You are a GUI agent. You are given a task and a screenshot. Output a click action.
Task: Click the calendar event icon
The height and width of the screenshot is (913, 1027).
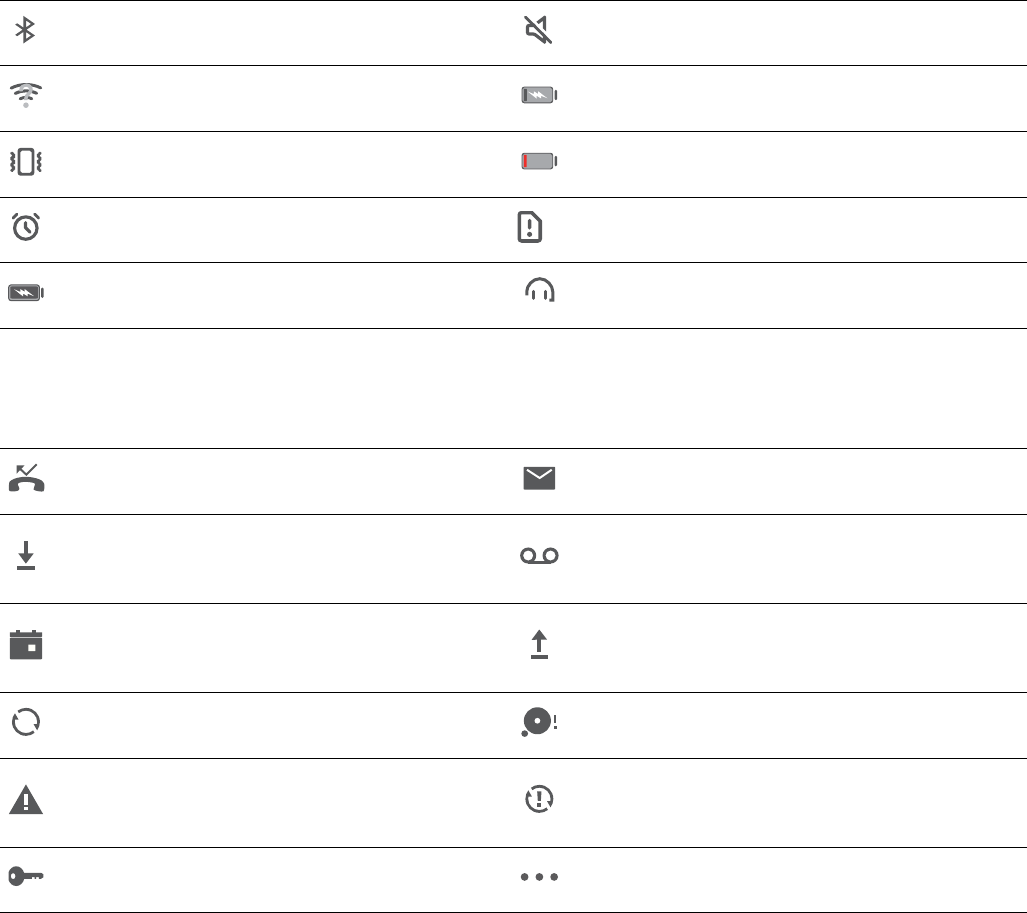point(26,644)
